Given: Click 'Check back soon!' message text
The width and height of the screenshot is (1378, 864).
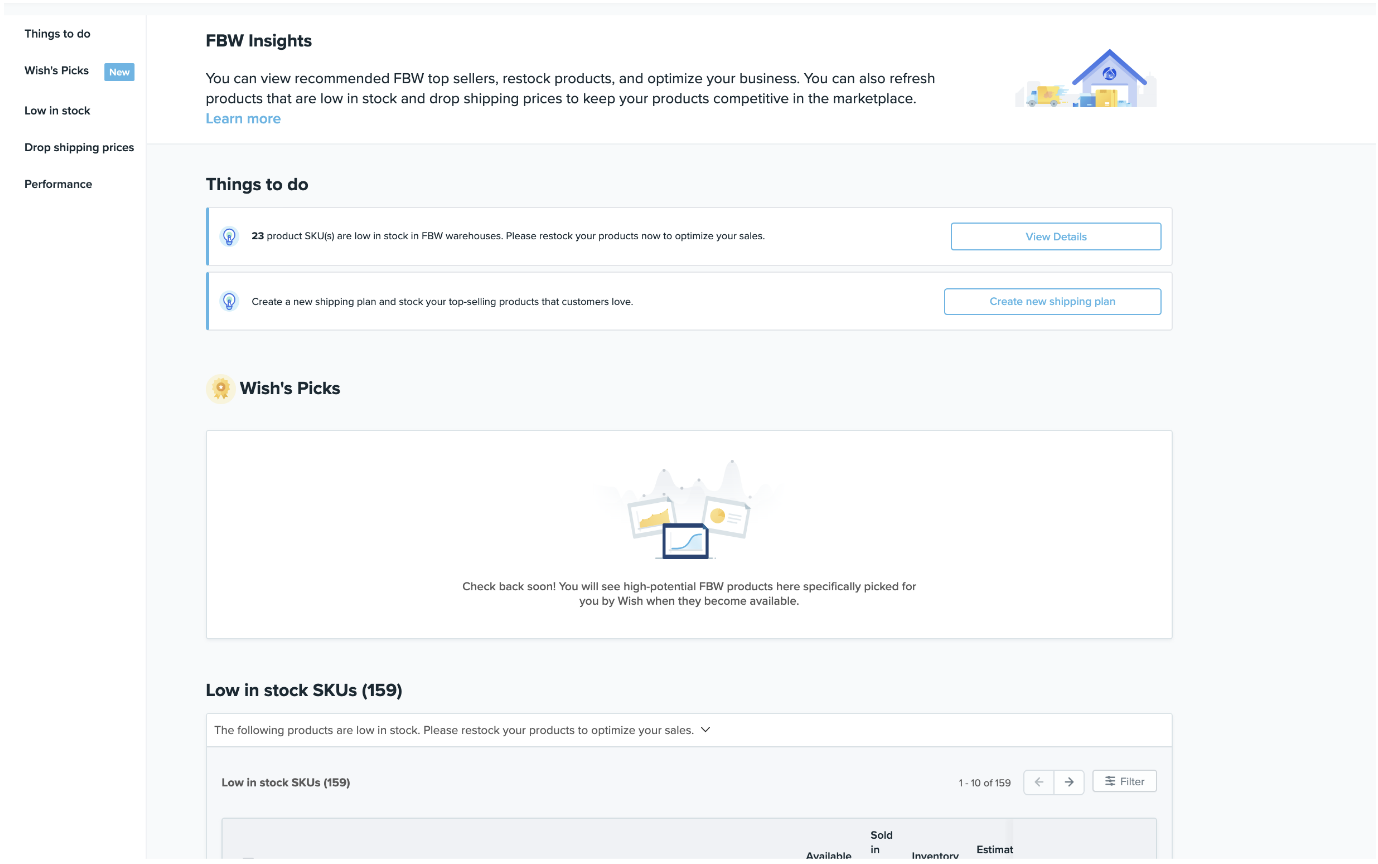Looking at the screenshot, I should (x=689, y=594).
